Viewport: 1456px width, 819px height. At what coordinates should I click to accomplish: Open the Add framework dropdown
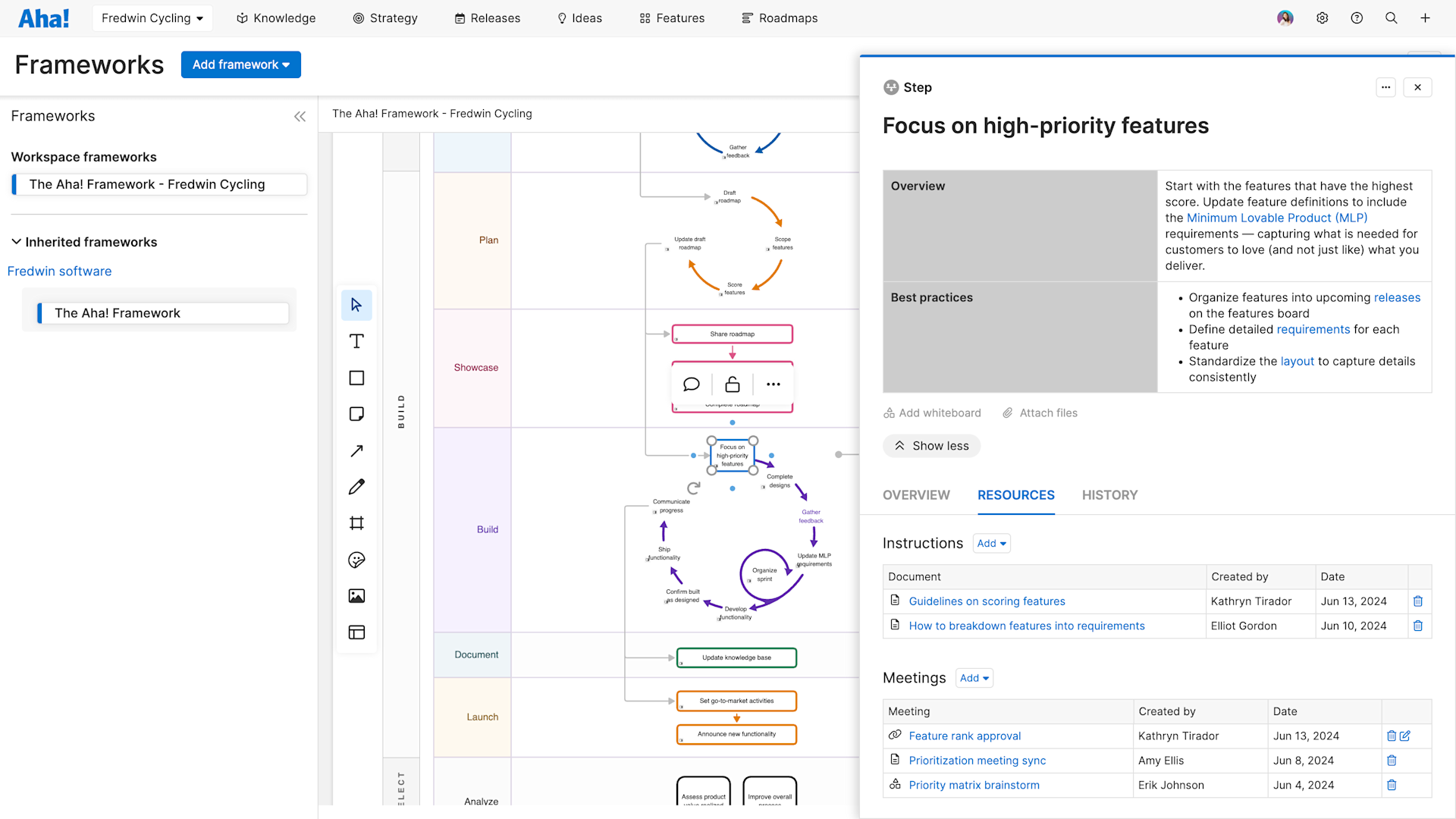pos(240,64)
